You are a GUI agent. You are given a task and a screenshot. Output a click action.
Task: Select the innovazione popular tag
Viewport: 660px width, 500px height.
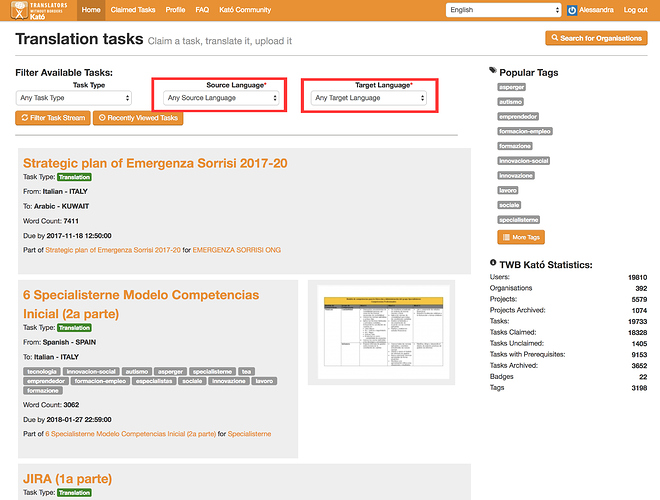[x=516, y=176]
